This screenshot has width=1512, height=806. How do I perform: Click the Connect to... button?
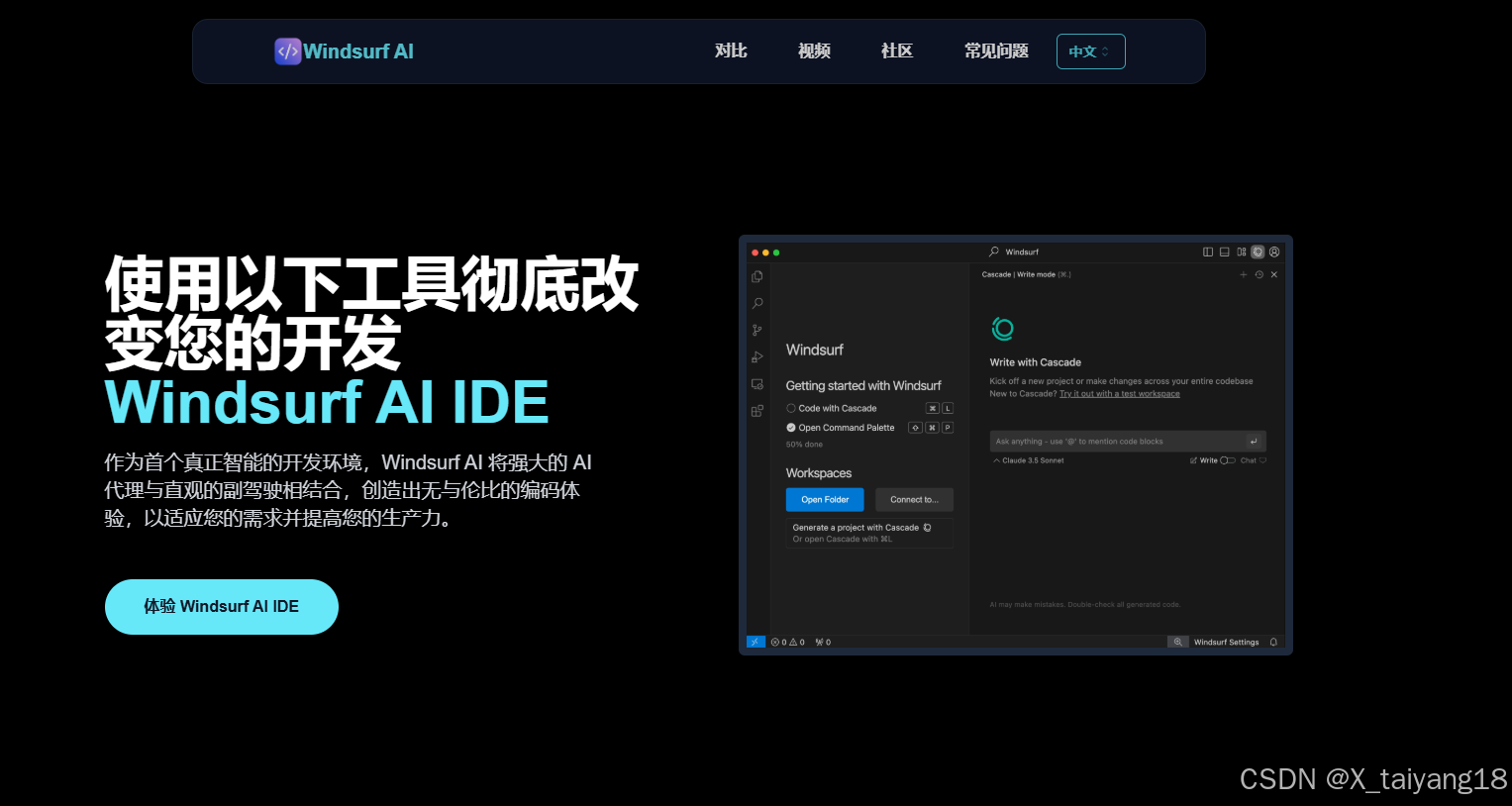pyautogui.click(x=914, y=500)
